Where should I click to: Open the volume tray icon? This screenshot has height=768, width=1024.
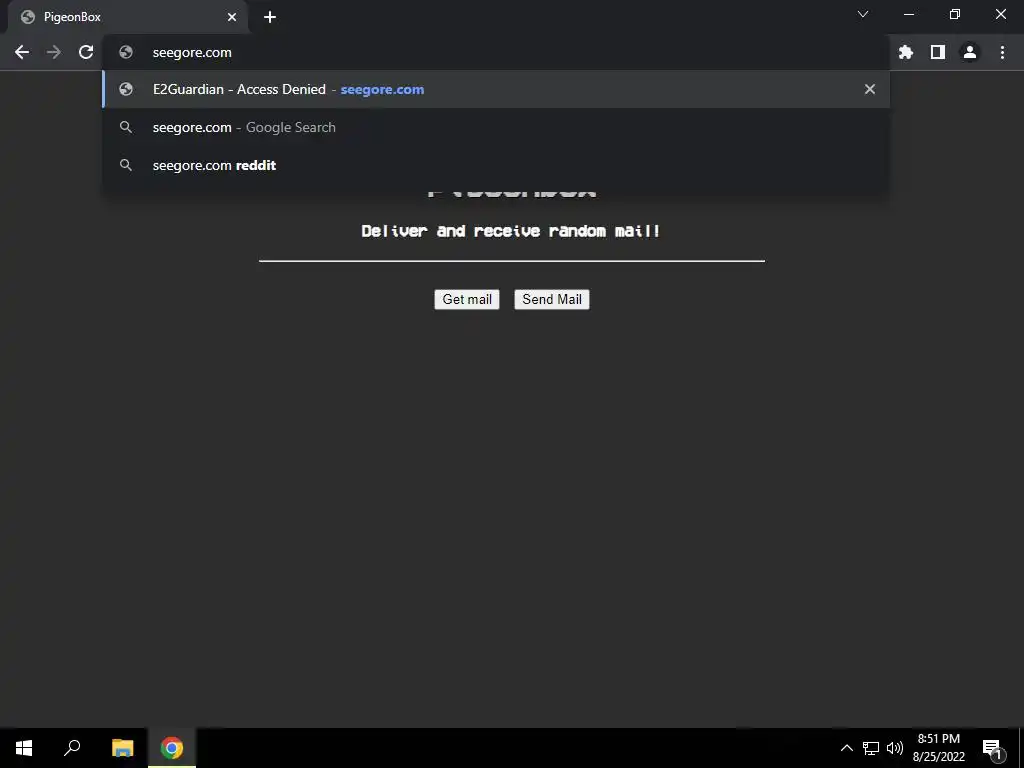pos(895,748)
